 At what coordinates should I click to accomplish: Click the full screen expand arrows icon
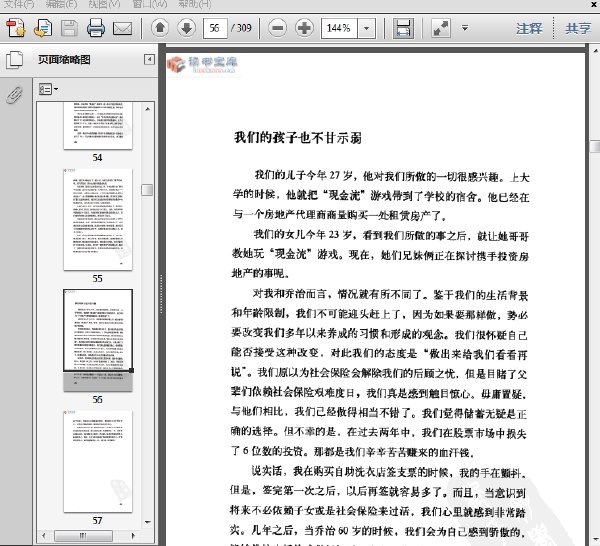click(x=440, y=28)
